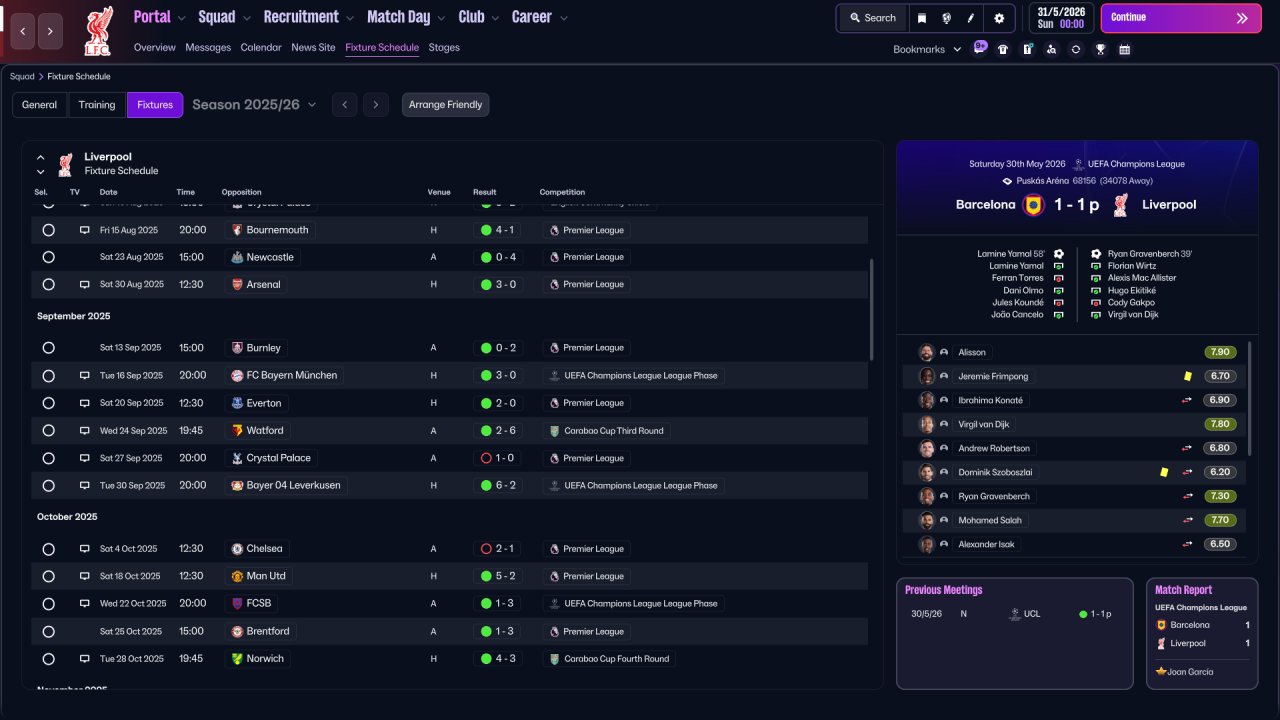Image resolution: width=1280 pixels, height=720 pixels.
Task: Click the scouting search-person icon in bookmarks bar
Action: coord(1051,49)
